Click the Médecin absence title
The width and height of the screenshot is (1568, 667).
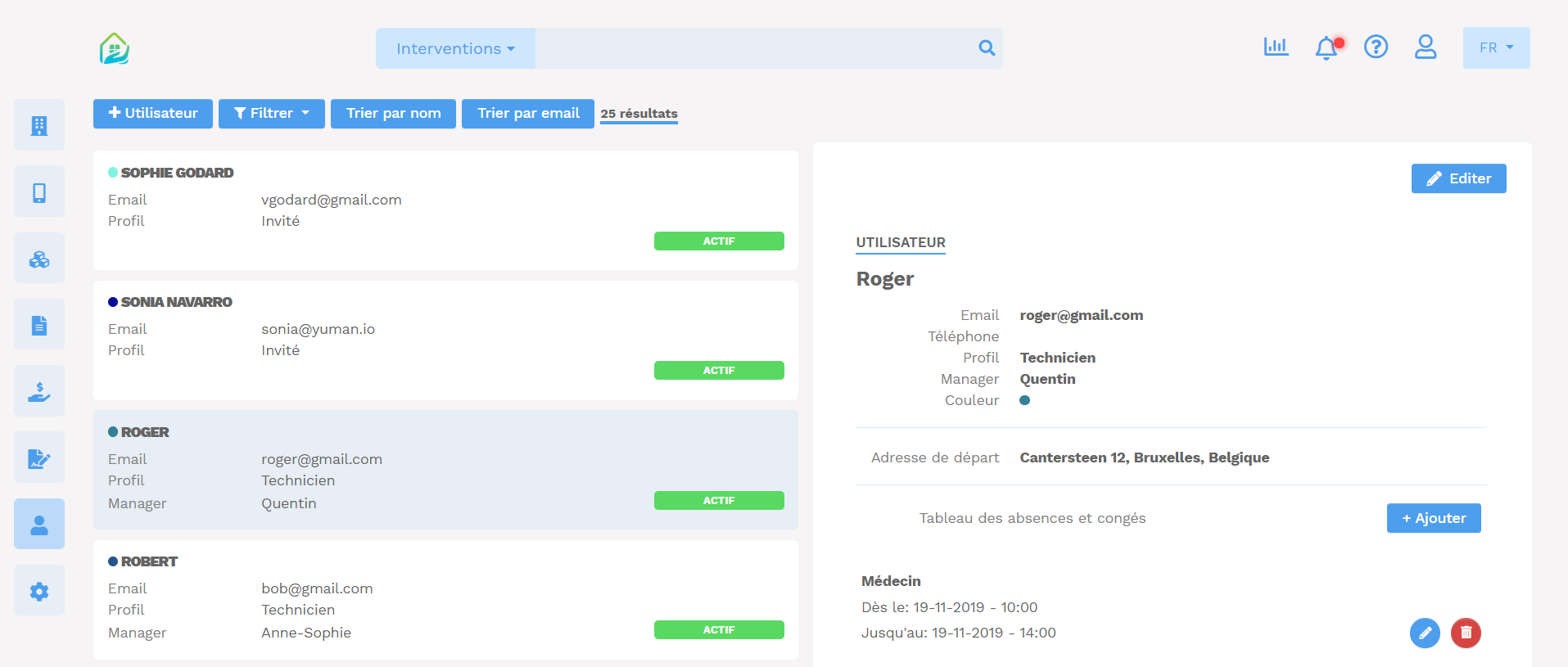(x=891, y=581)
